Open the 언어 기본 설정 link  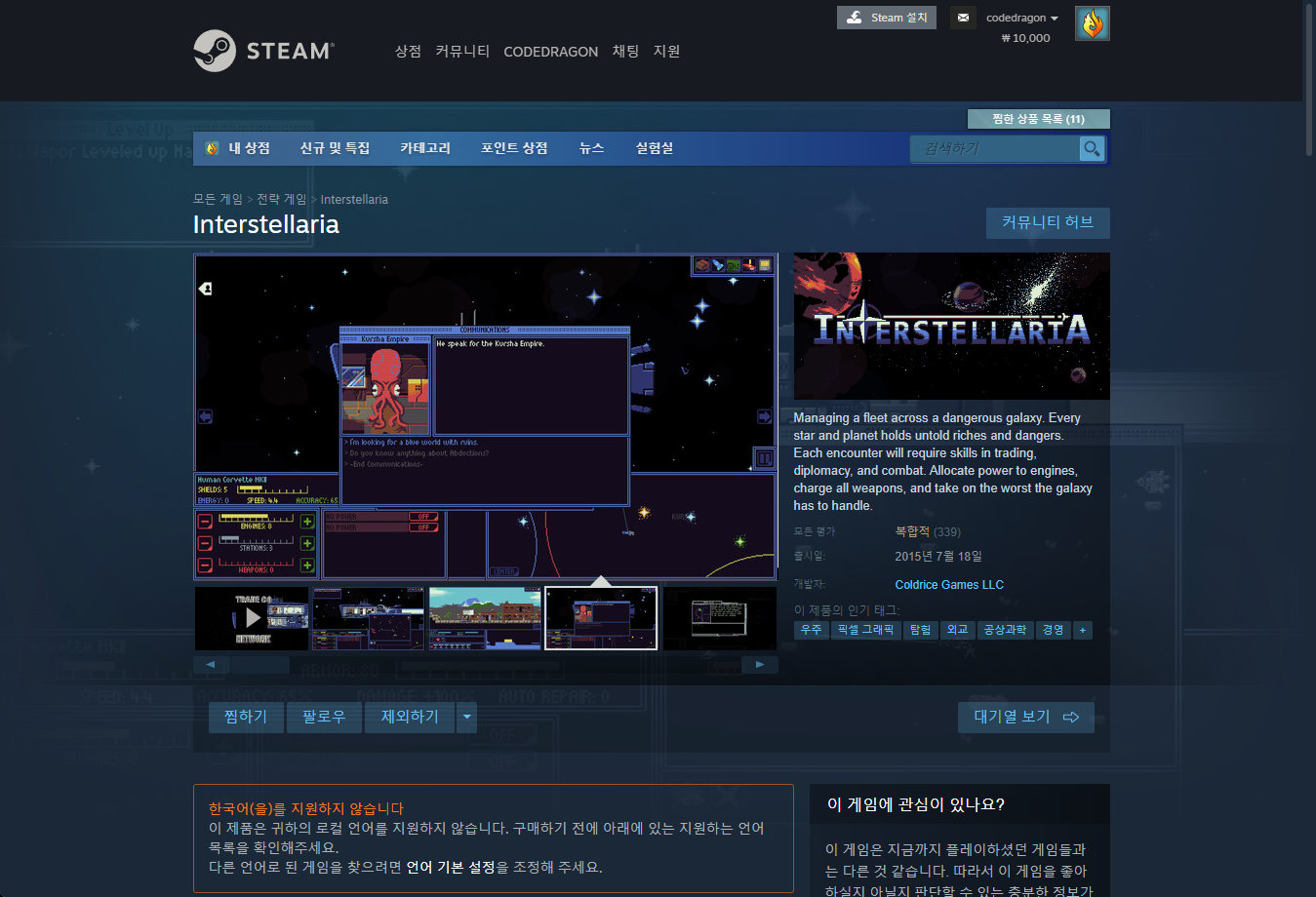[x=451, y=867]
